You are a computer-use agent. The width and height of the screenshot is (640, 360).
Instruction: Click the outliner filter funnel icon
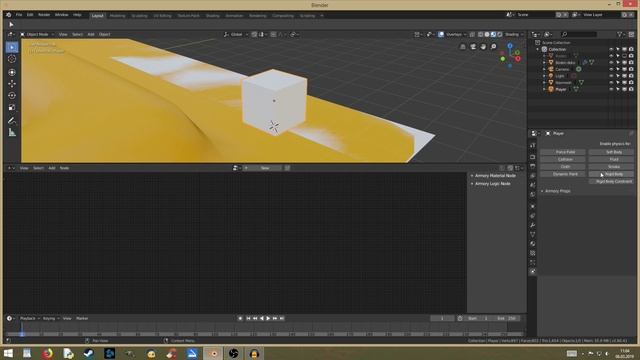click(619, 35)
